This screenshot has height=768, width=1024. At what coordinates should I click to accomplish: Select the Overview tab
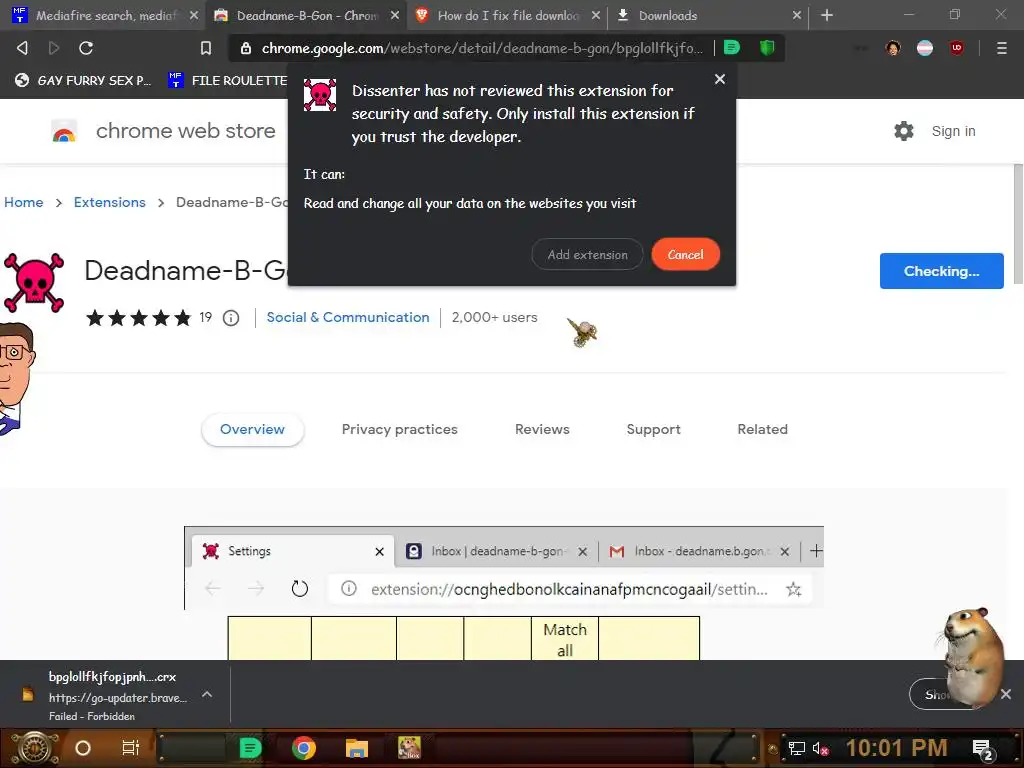tap(252, 429)
